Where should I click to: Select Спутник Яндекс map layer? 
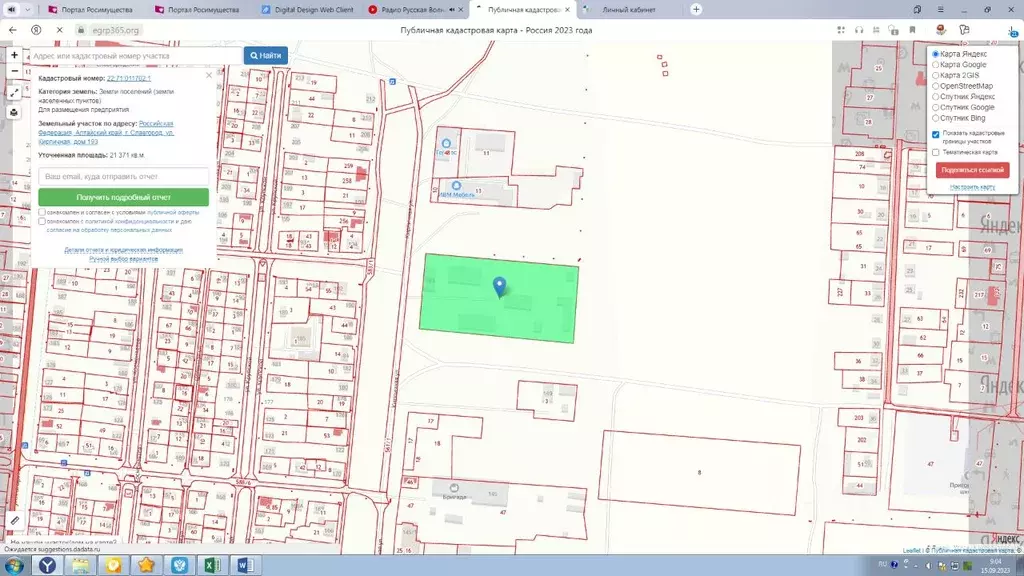(x=935, y=97)
